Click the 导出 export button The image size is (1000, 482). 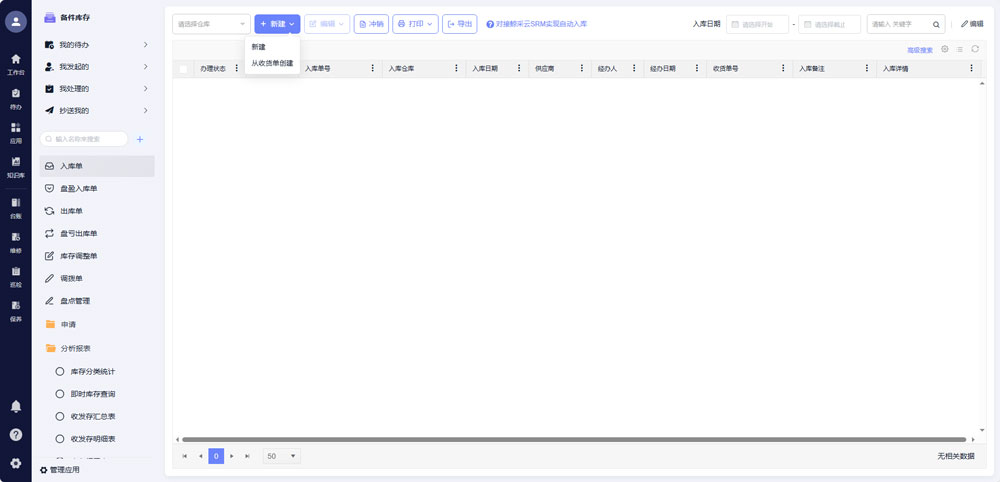(460, 24)
